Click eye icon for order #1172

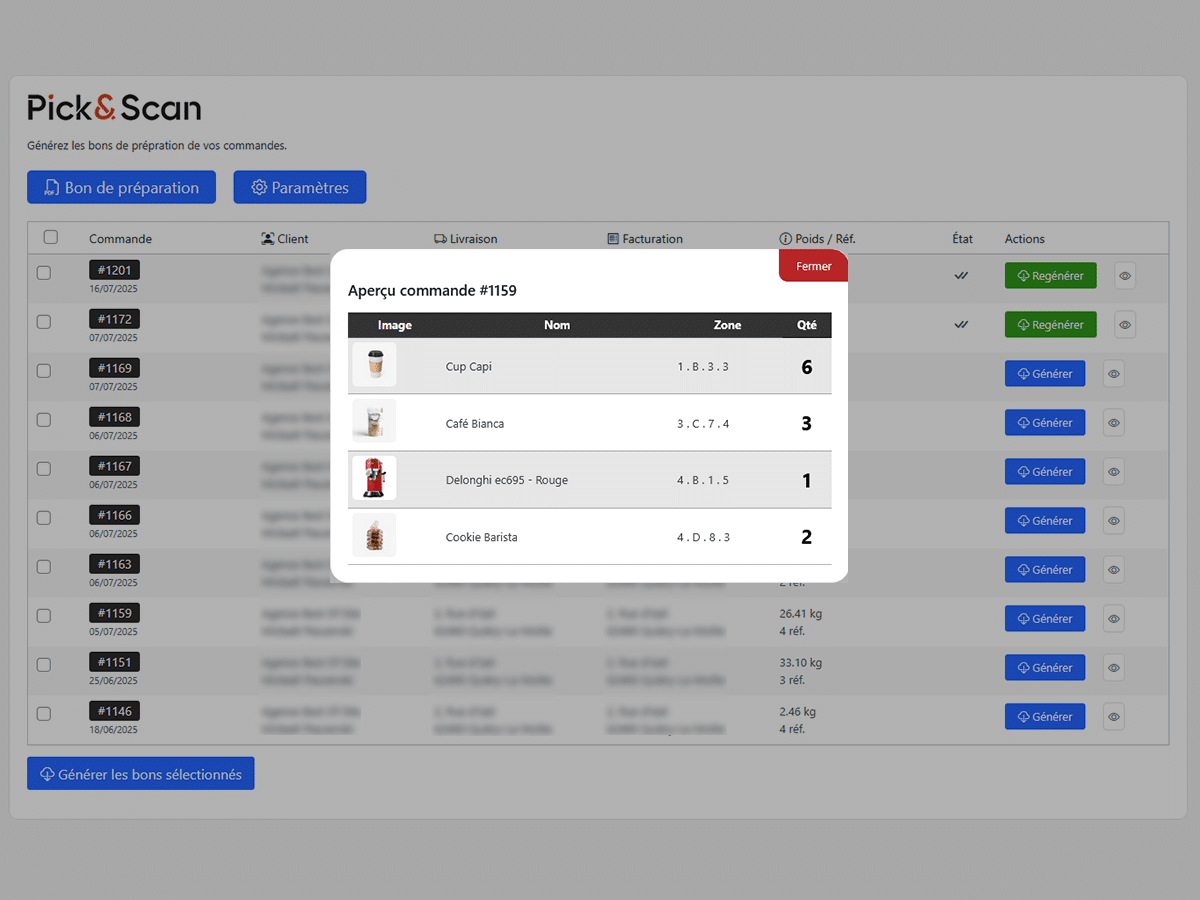[x=1125, y=325]
